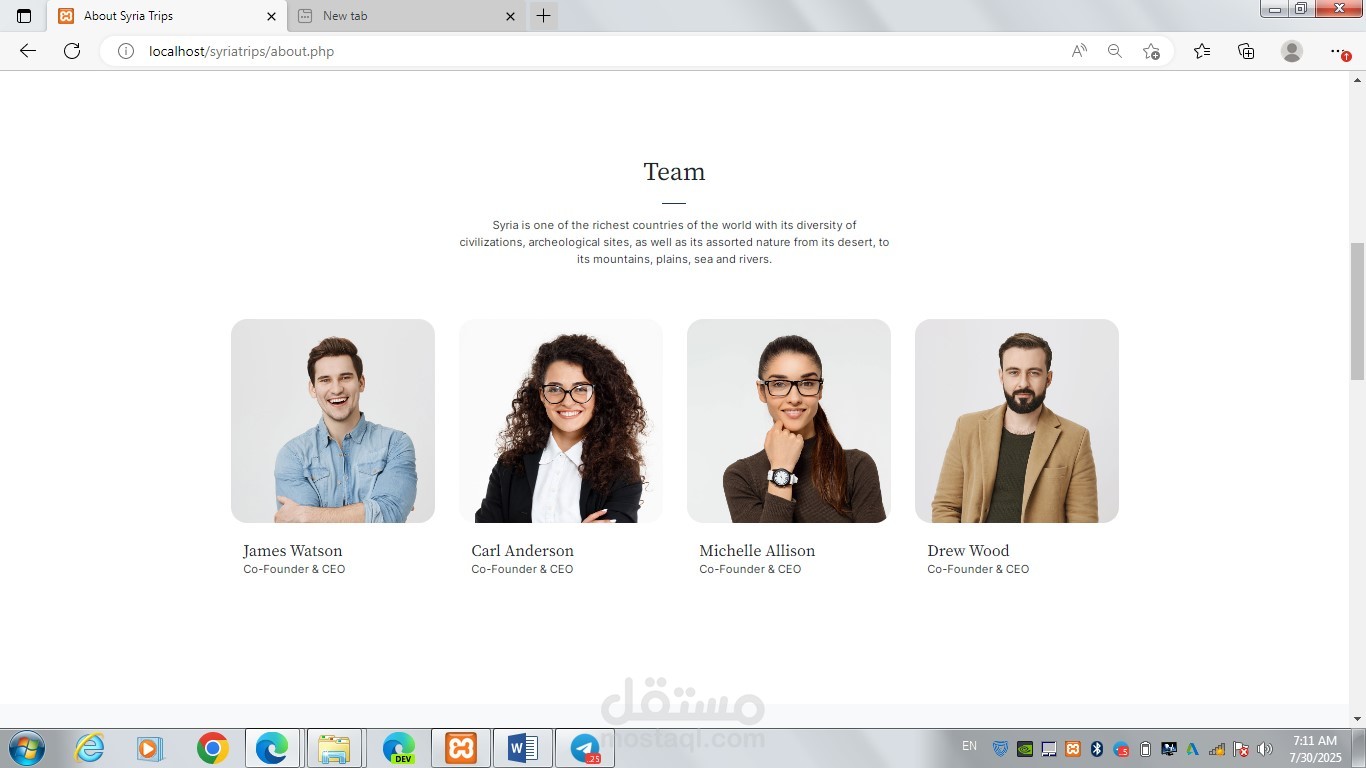Open Microsoft Word from taskbar
Image resolution: width=1366 pixels, height=768 pixels.
point(522,748)
